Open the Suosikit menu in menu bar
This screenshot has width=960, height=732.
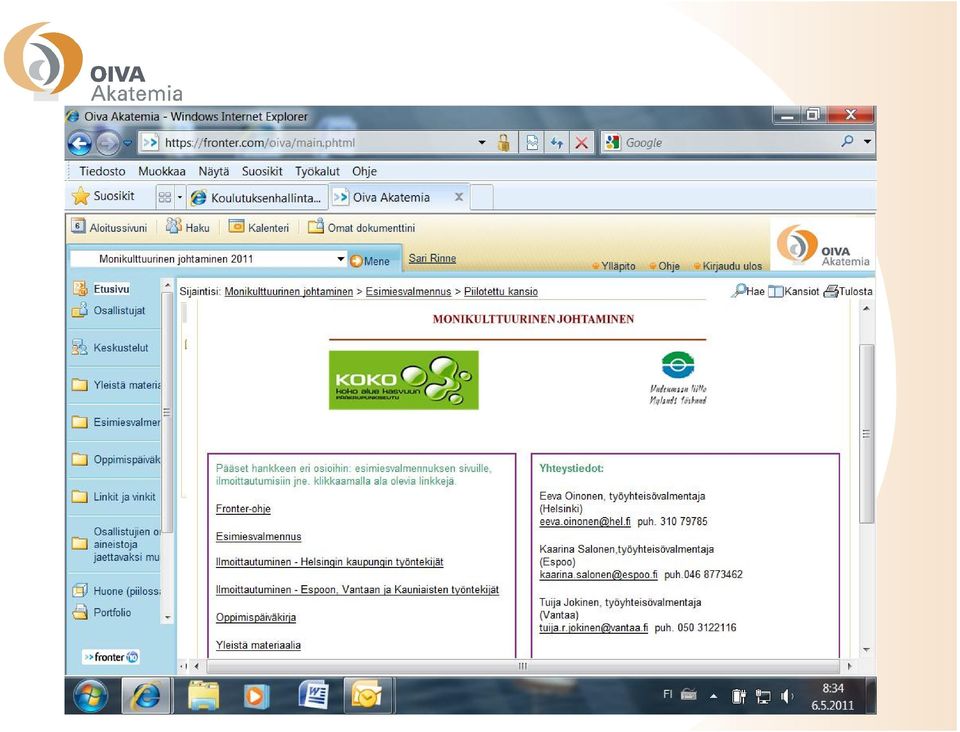(x=262, y=171)
